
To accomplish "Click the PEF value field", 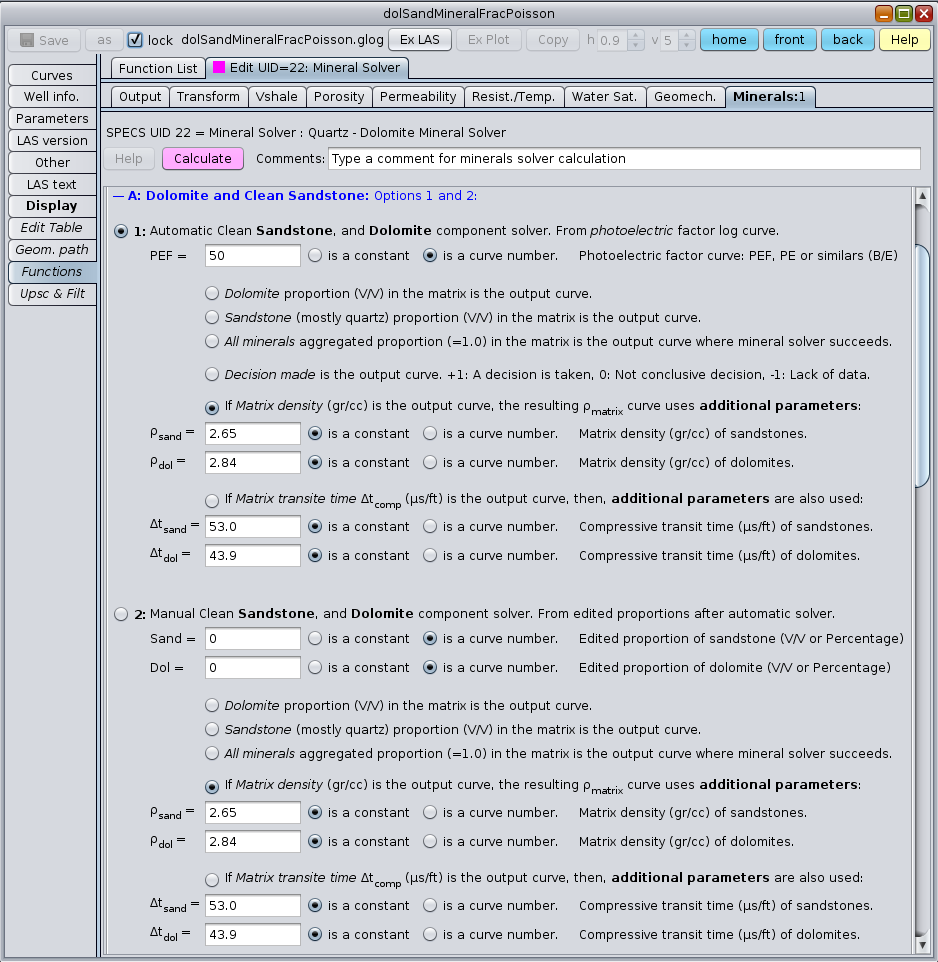I will 252,256.
